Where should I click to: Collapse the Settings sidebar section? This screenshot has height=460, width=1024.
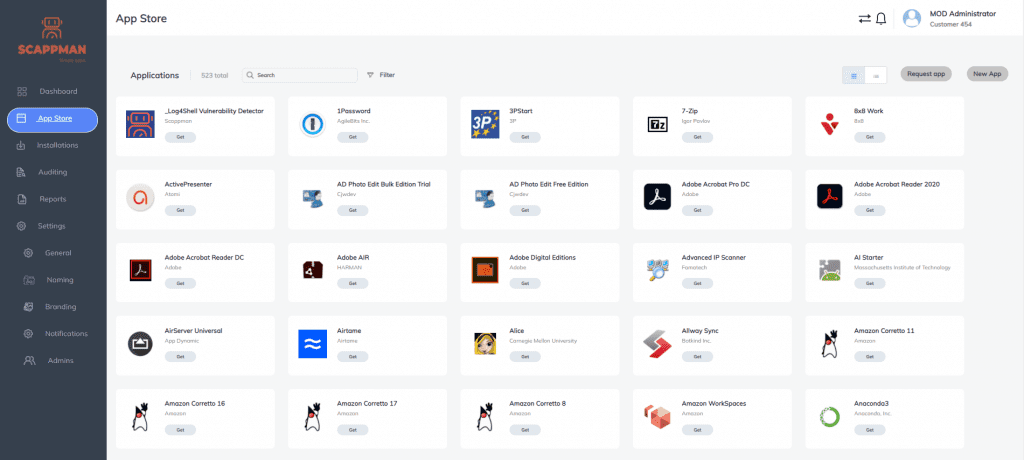point(52,226)
